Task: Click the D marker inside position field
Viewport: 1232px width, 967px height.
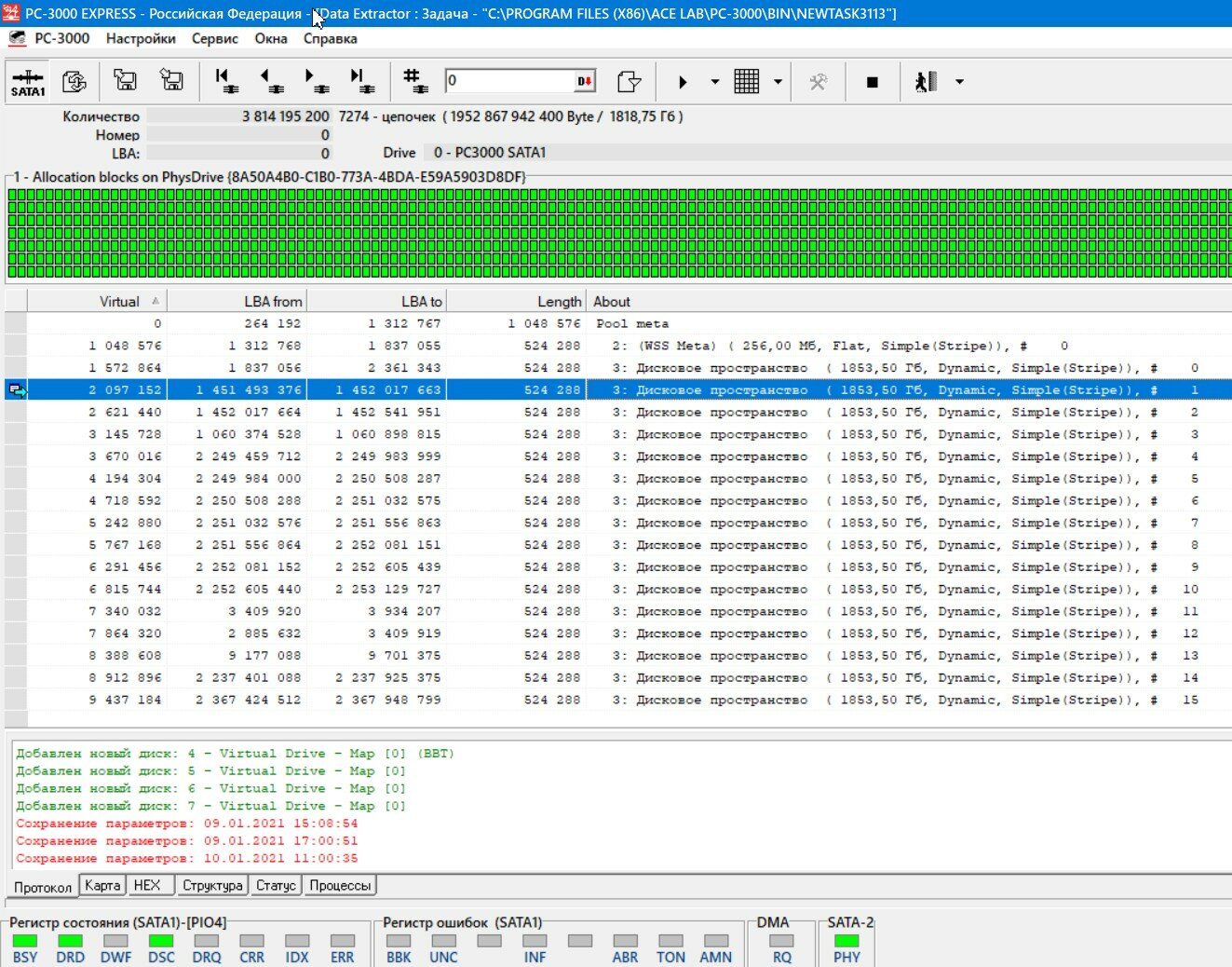Action: (x=584, y=82)
